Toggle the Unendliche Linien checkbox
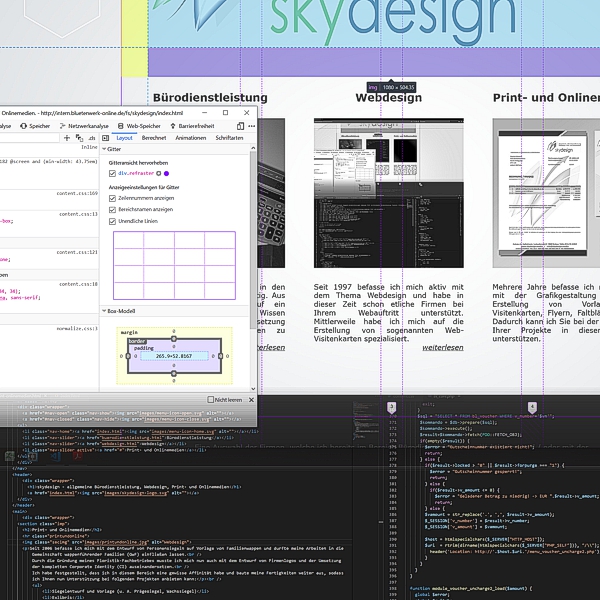600x600 pixels. [x=112, y=221]
